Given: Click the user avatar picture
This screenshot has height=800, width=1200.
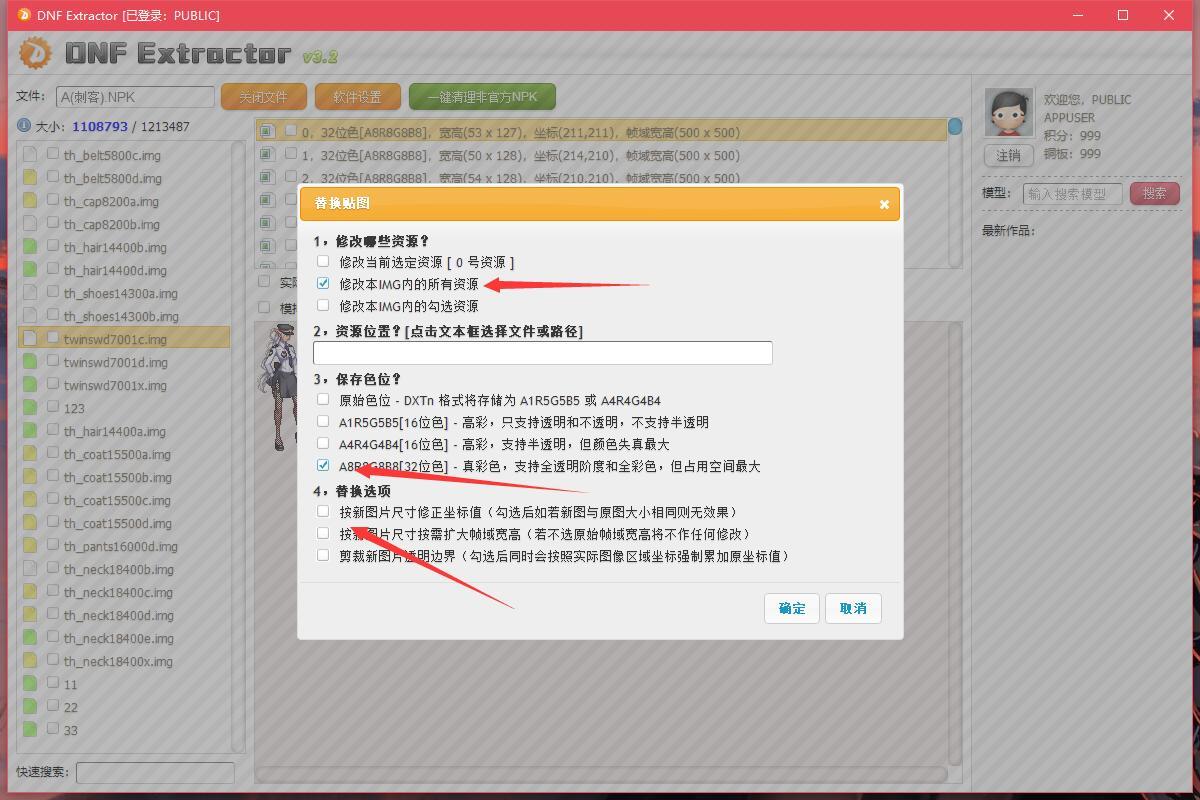Looking at the screenshot, I should click(x=1008, y=112).
